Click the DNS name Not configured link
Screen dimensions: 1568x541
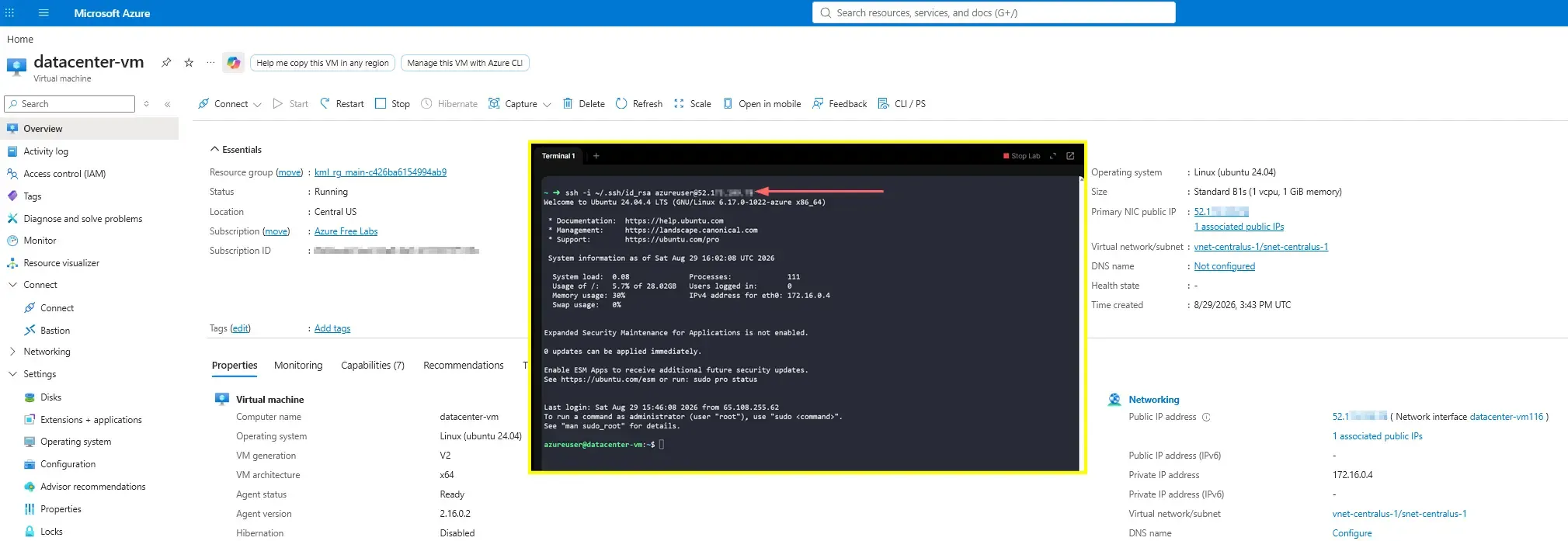[1225, 266]
